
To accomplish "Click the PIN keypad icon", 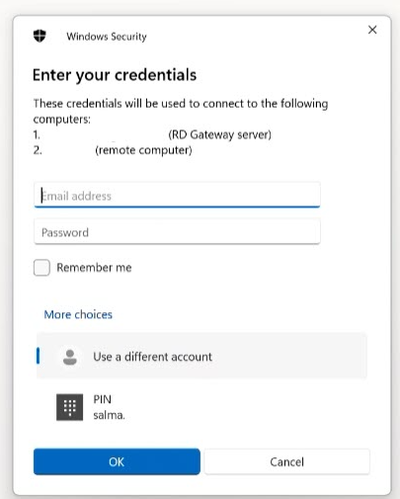I will pyautogui.click(x=70, y=407).
